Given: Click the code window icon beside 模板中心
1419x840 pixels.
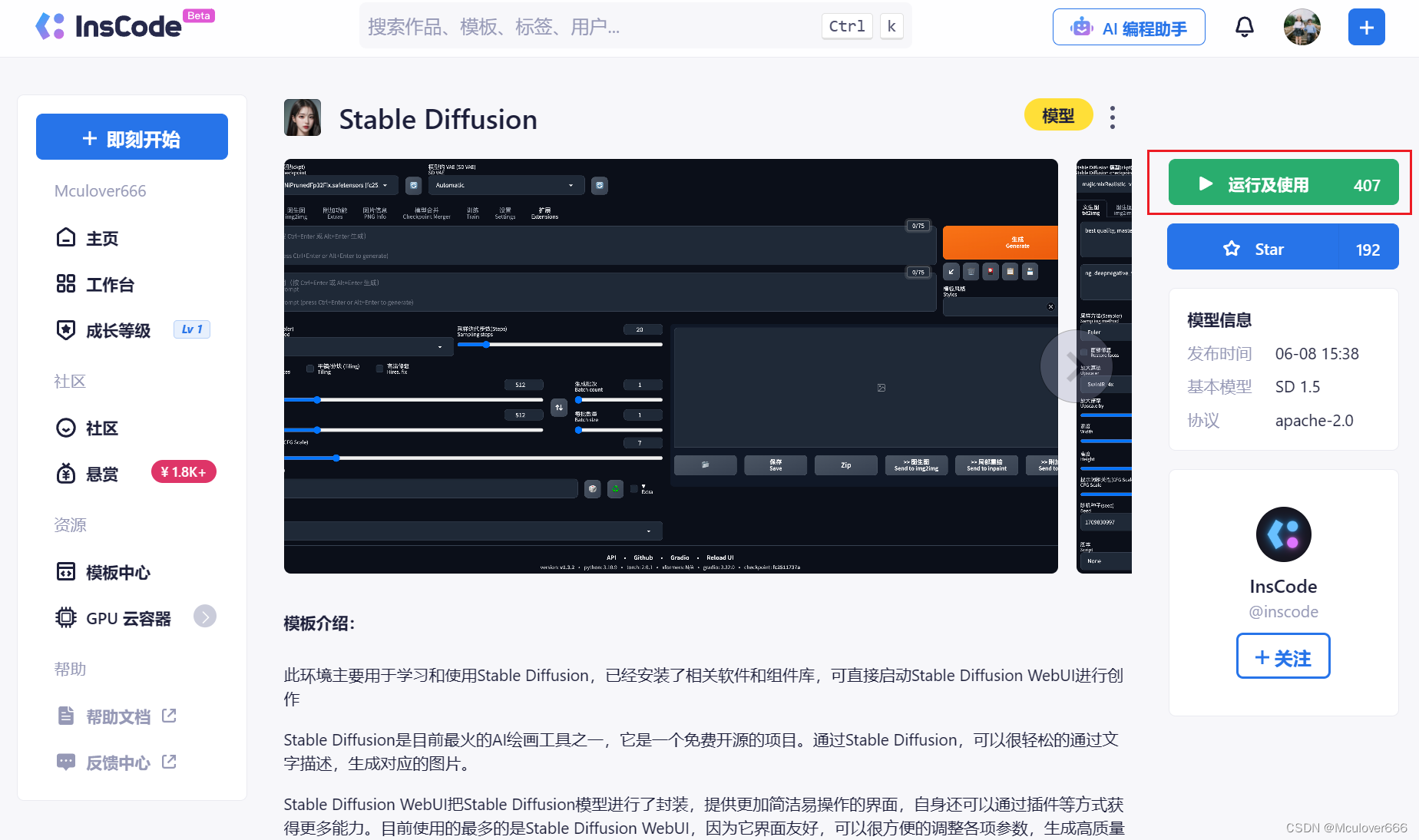Looking at the screenshot, I should (66, 571).
